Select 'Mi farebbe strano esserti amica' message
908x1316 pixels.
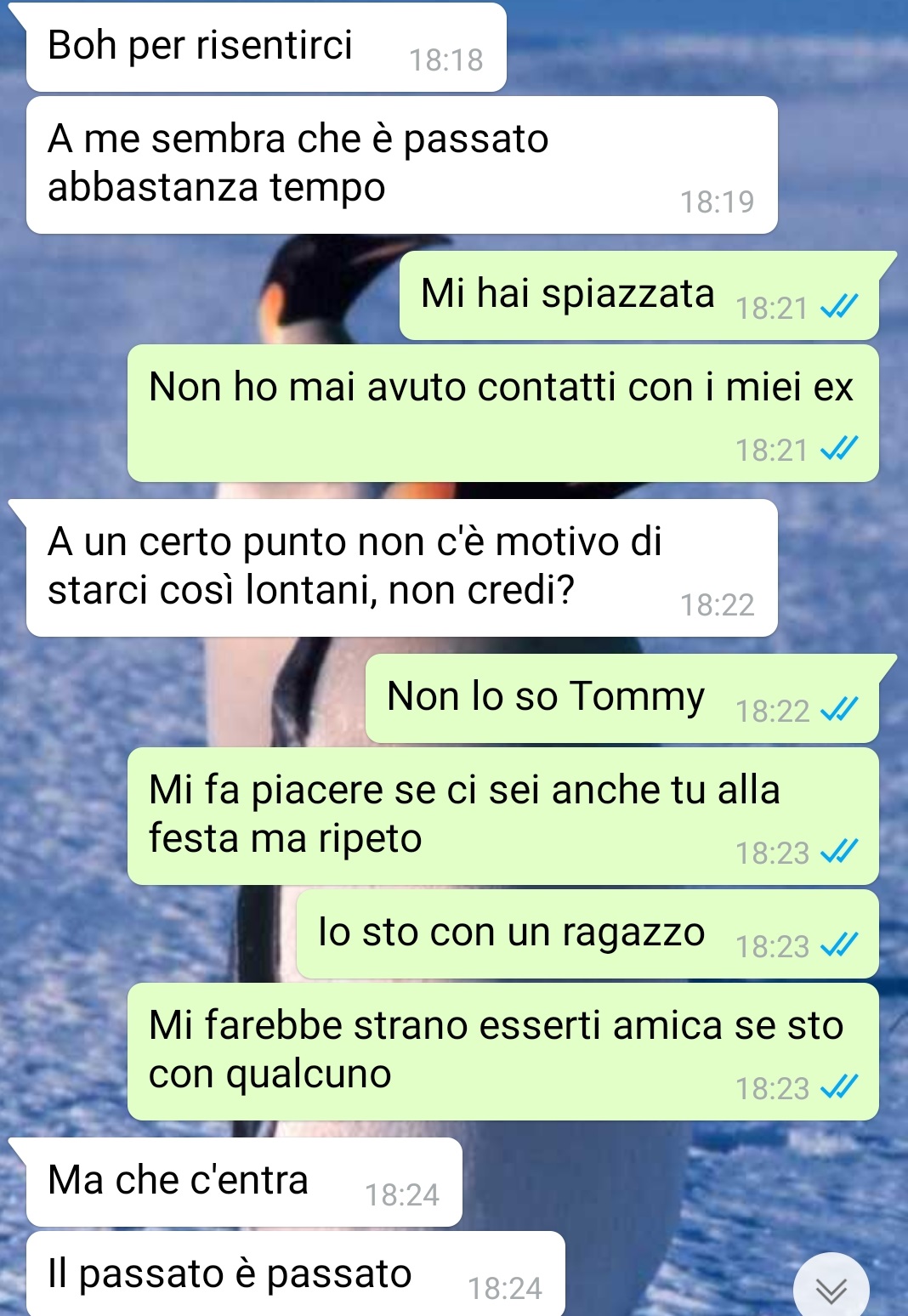coord(503,1052)
